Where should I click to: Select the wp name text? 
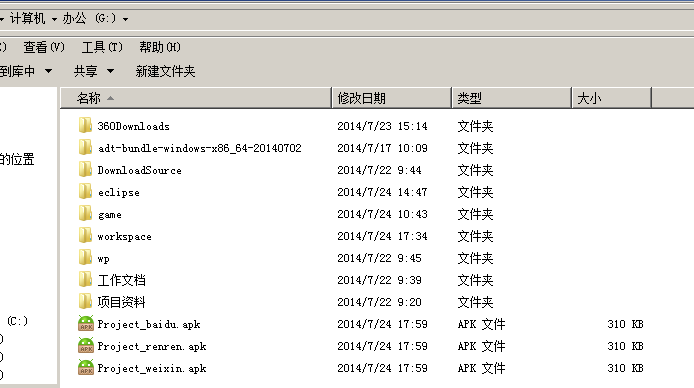(104, 258)
